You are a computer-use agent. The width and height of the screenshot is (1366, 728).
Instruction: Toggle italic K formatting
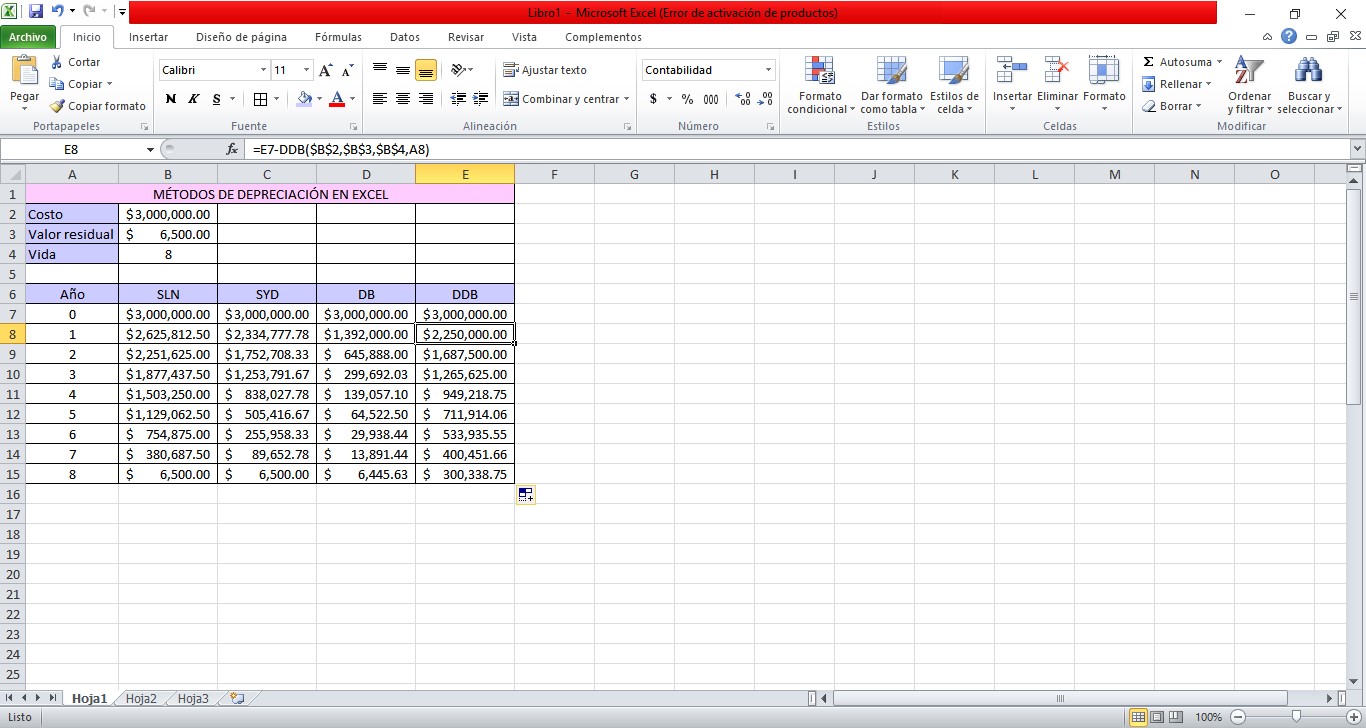point(193,99)
